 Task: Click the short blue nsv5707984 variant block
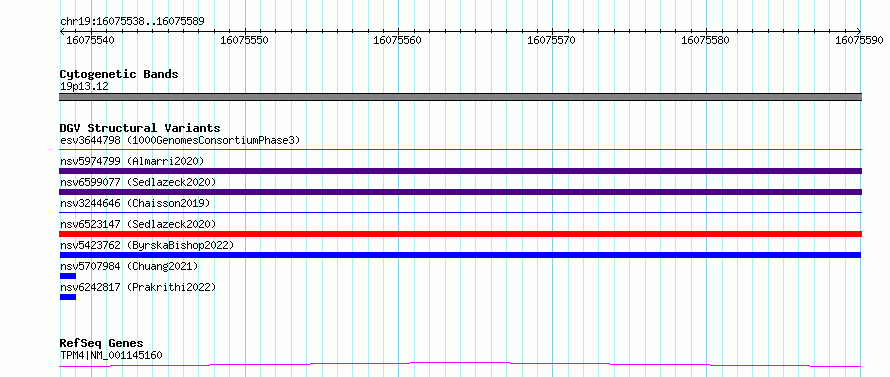coord(68,276)
